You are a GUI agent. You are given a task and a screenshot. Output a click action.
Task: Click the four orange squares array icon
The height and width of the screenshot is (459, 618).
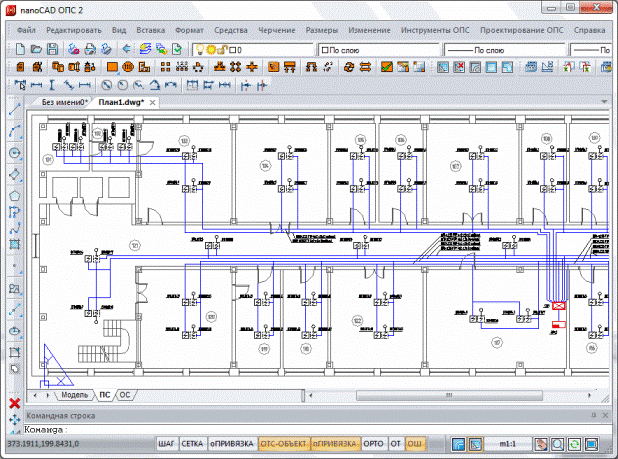click(166, 67)
